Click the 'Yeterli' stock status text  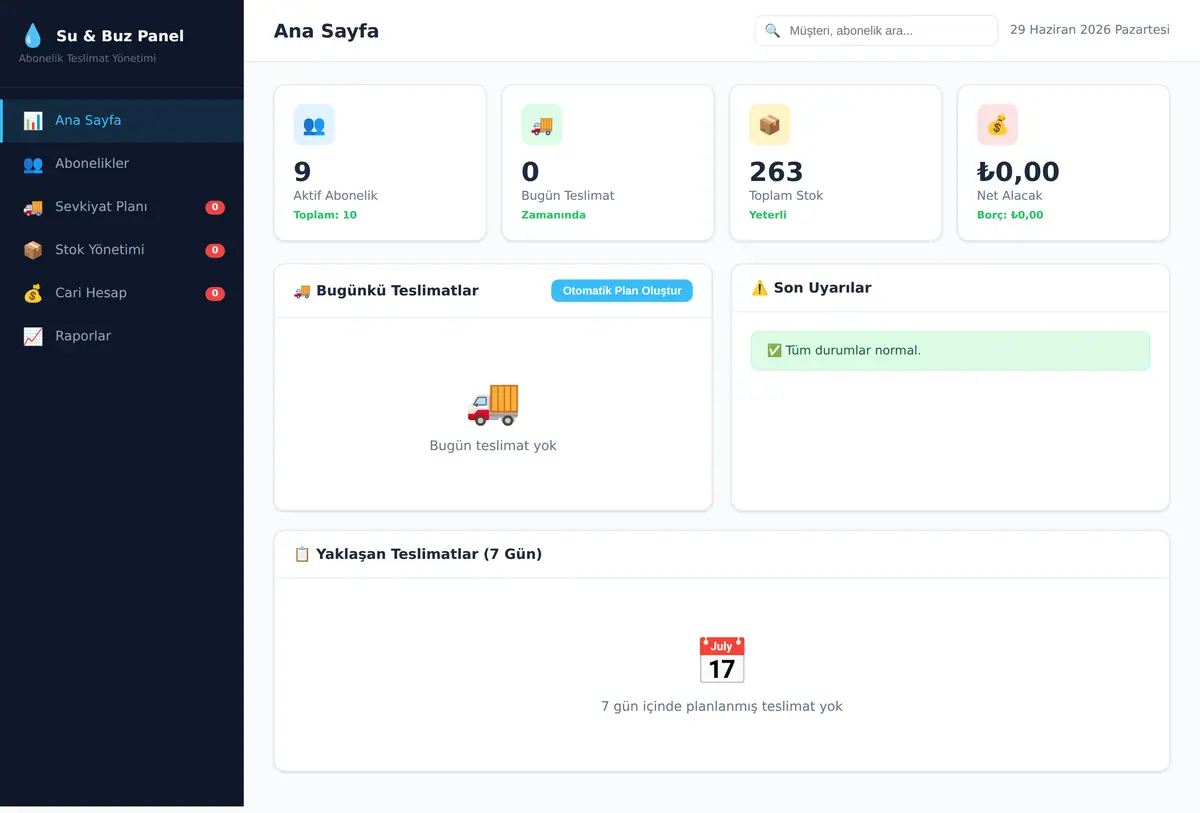coord(768,215)
